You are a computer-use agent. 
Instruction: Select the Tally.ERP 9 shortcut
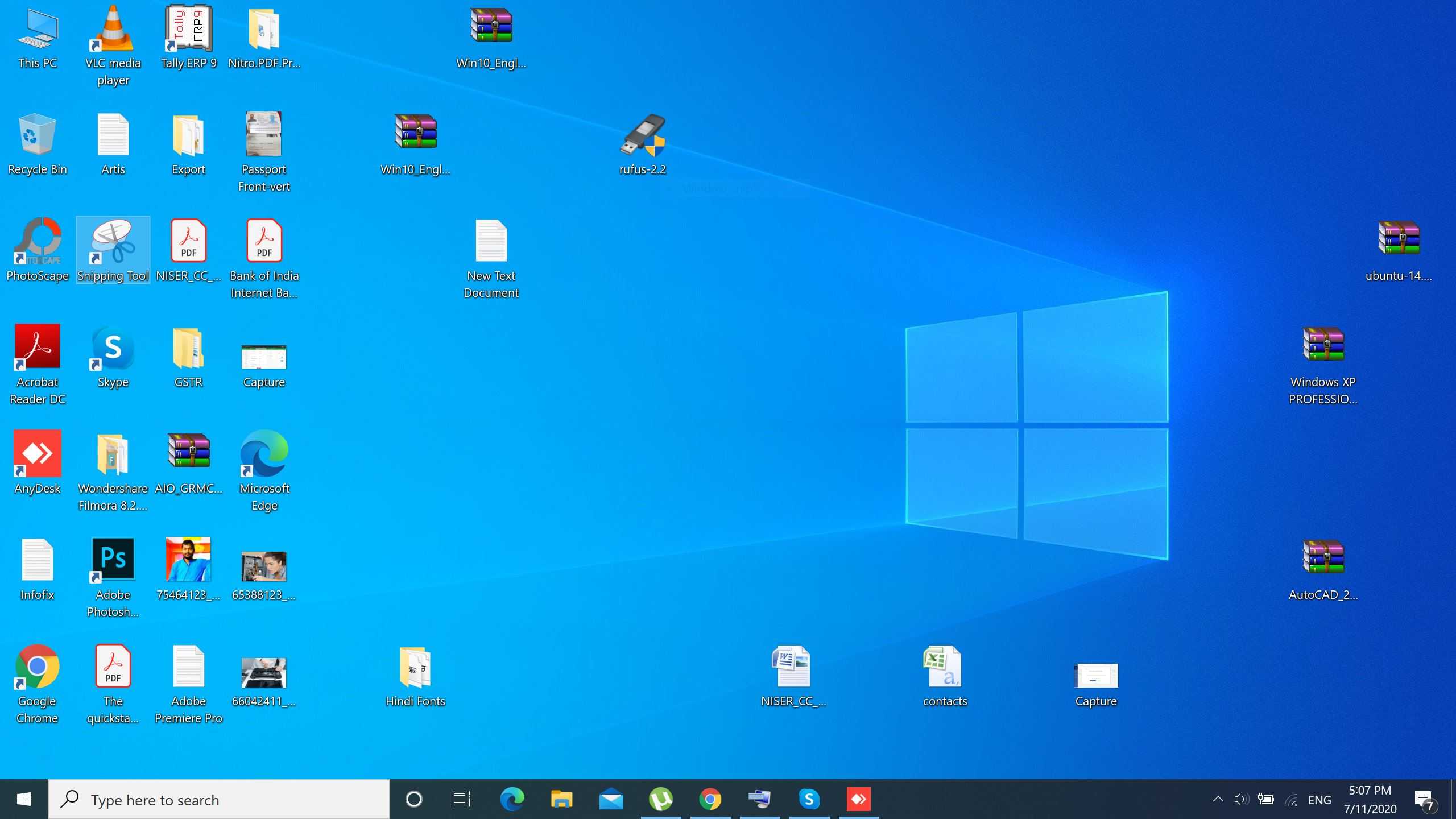[188, 38]
